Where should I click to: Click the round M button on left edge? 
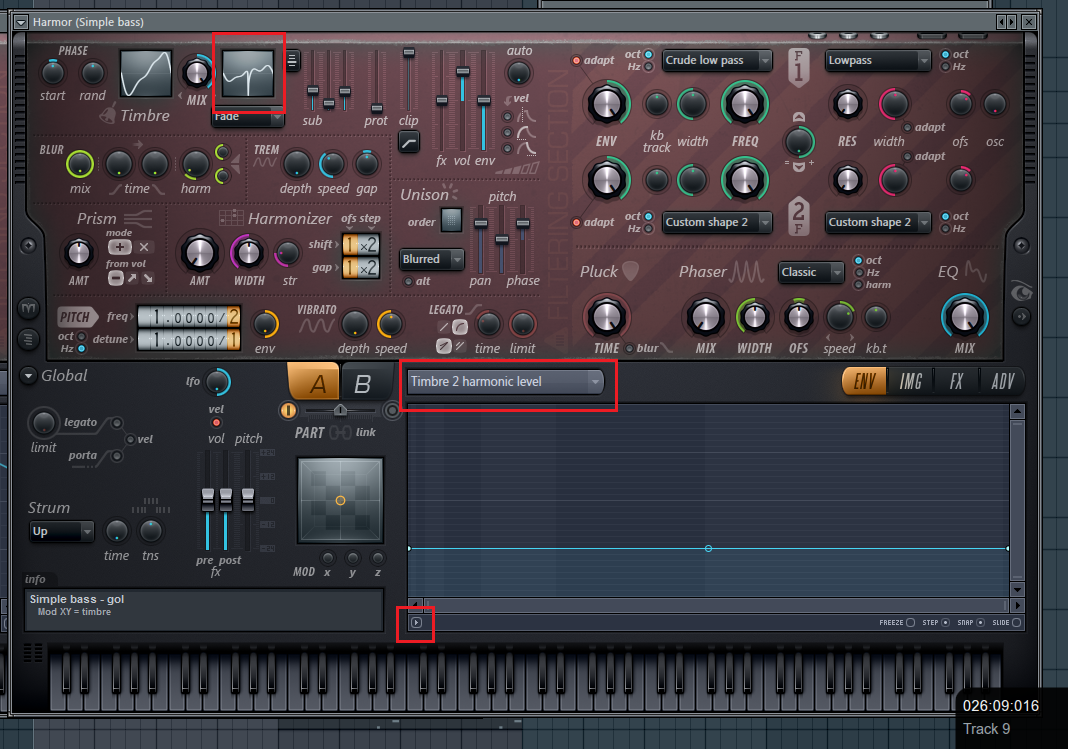(x=28, y=308)
